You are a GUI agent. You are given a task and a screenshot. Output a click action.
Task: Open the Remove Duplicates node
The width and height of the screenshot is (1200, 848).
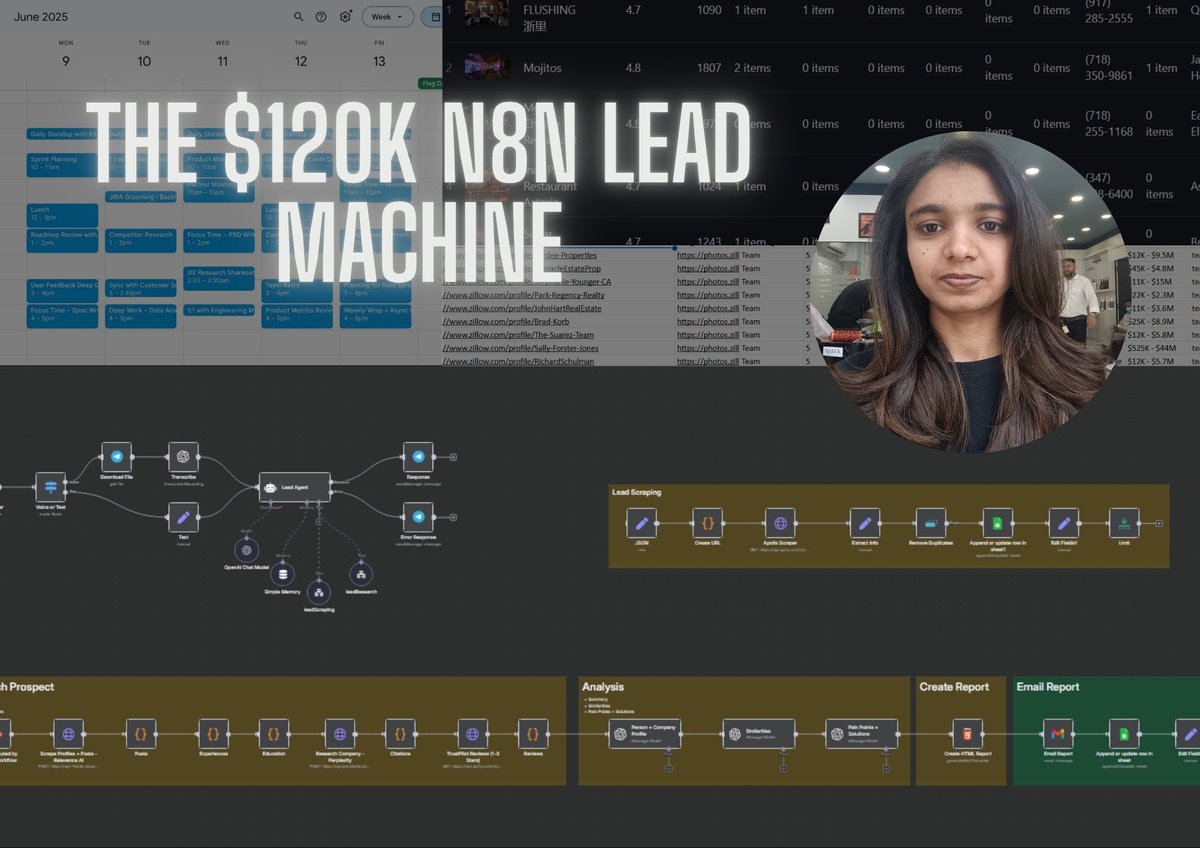pos(930,523)
